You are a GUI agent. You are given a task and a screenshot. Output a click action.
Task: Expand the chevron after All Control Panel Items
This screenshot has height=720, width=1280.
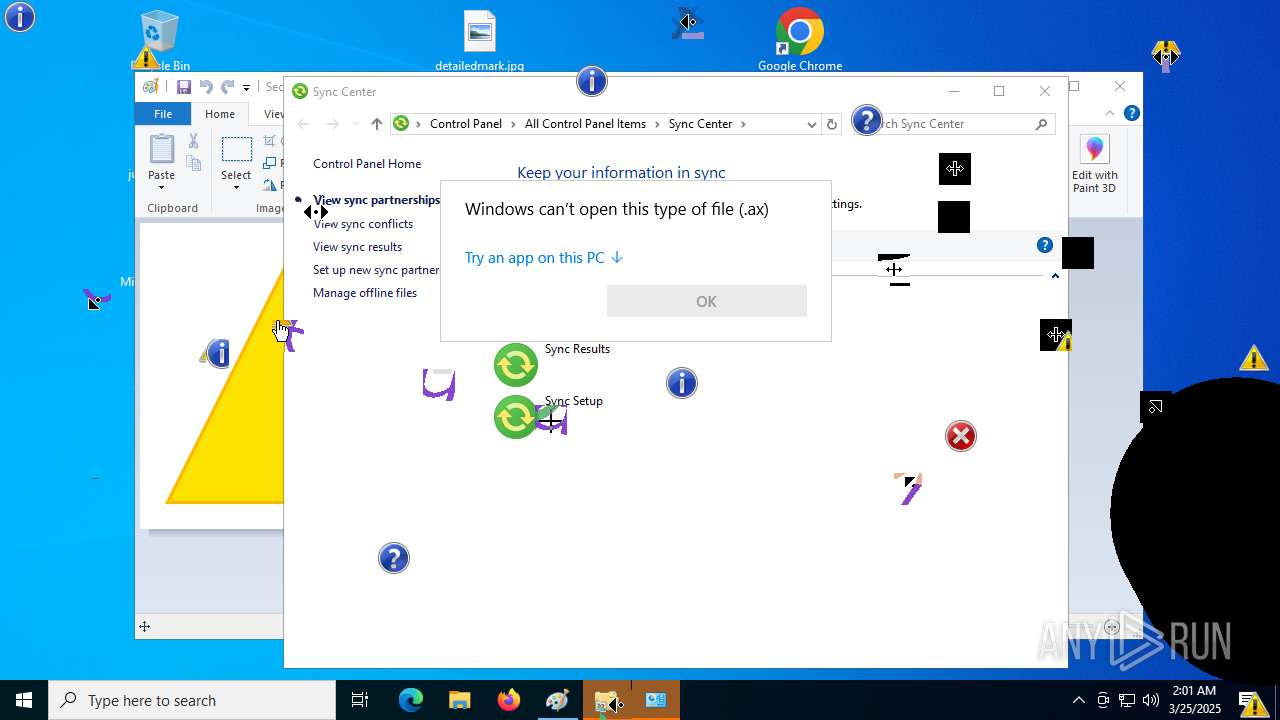tap(657, 124)
